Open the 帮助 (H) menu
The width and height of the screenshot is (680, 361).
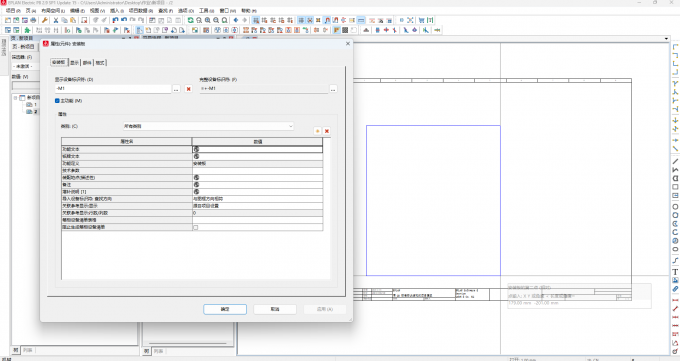[x=248, y=11]
